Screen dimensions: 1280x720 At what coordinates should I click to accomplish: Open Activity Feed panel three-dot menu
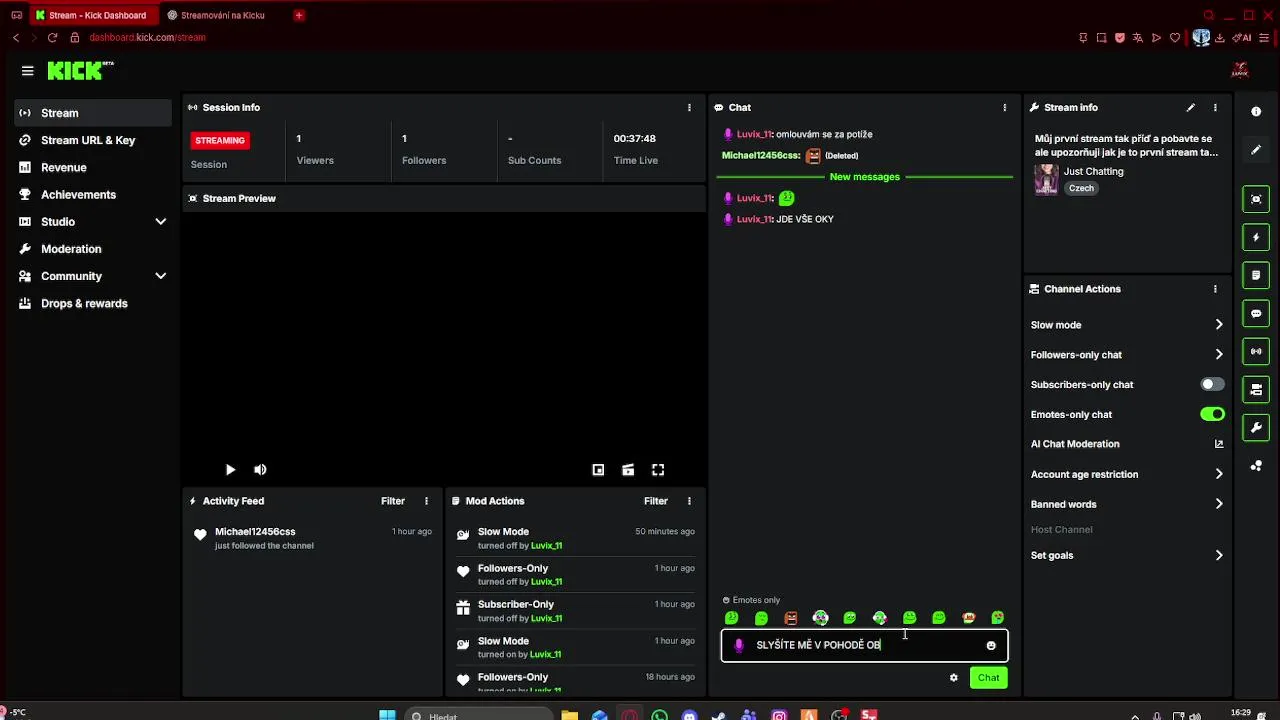coord(426,501)
